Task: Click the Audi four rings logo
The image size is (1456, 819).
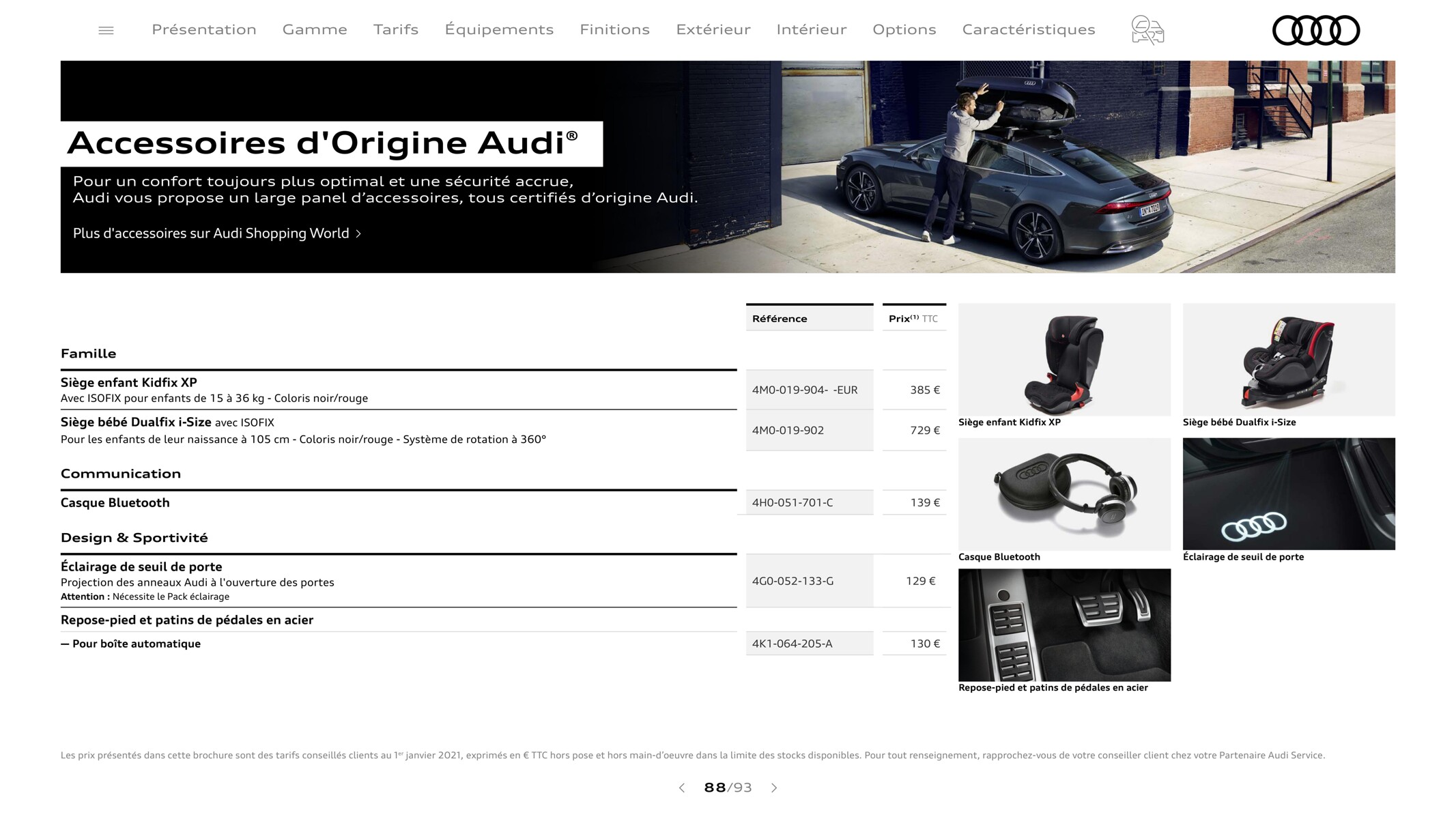Action: (1316, 30)
